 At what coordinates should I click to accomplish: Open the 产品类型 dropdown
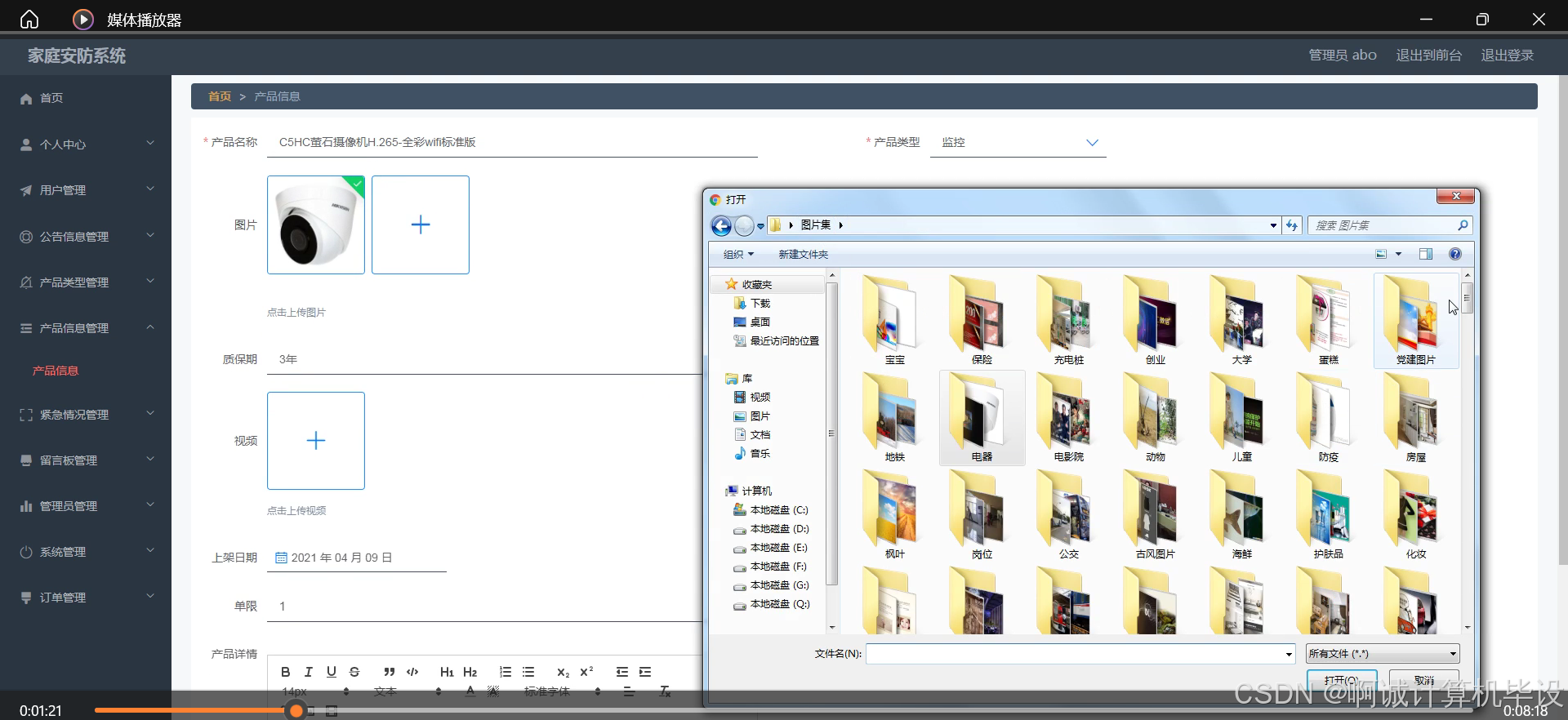coord(1018,142)
